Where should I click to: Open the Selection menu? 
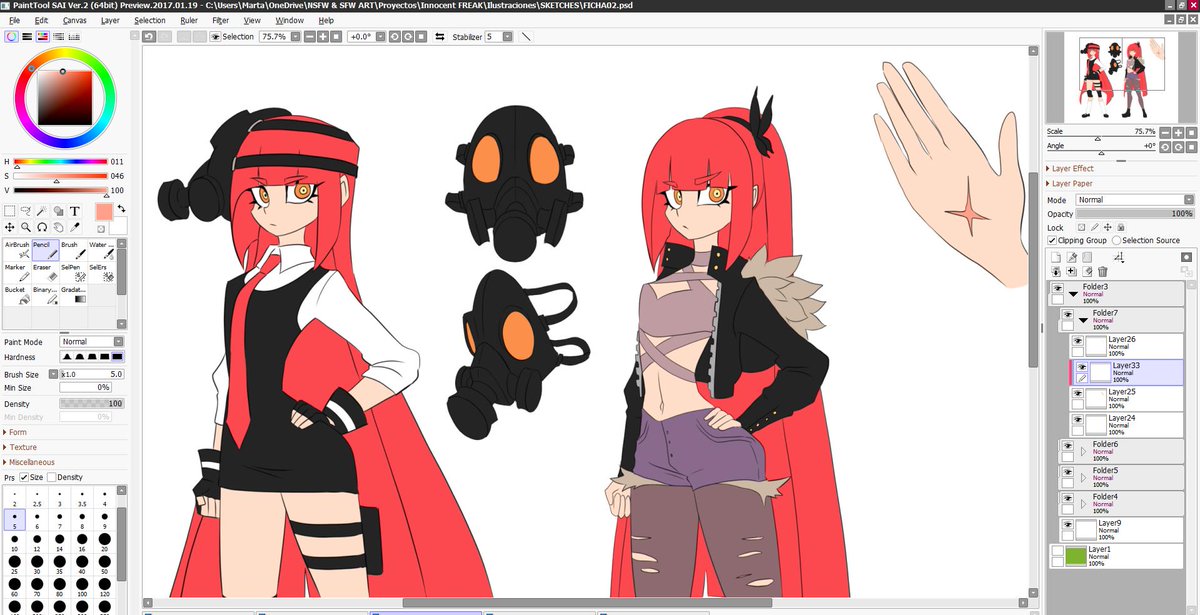150,20
